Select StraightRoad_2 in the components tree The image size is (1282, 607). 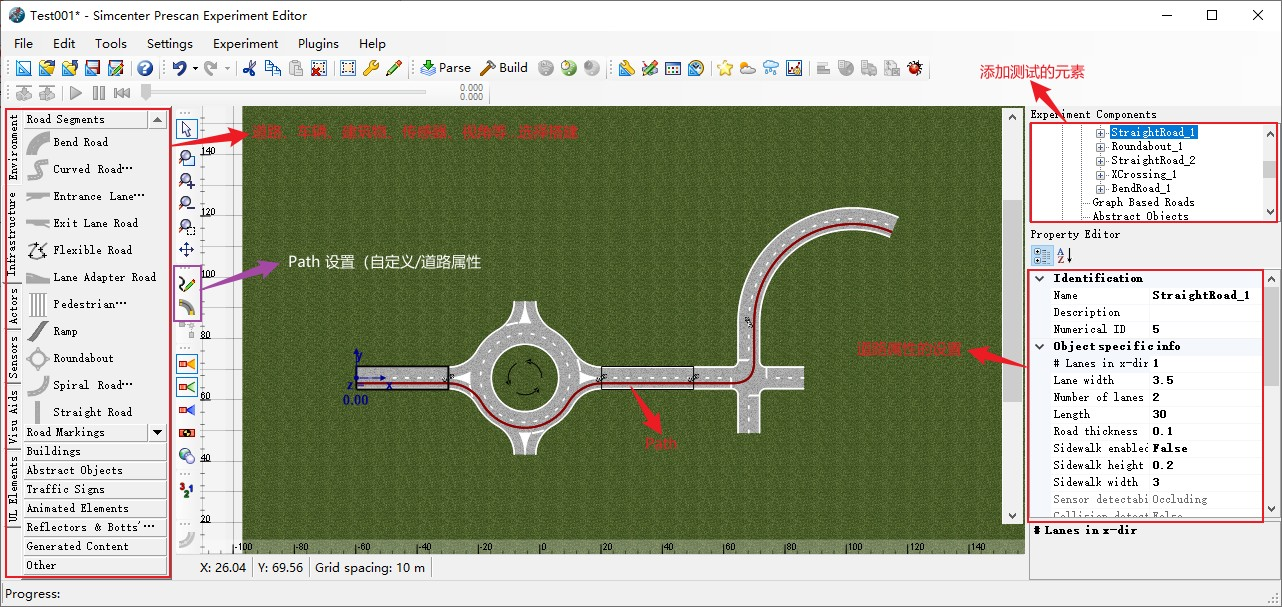[1153, 160]
